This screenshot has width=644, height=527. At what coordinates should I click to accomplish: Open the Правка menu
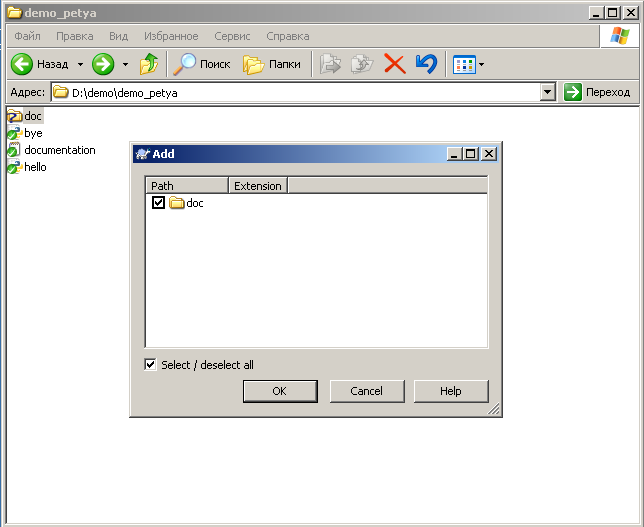coord(75,36)
